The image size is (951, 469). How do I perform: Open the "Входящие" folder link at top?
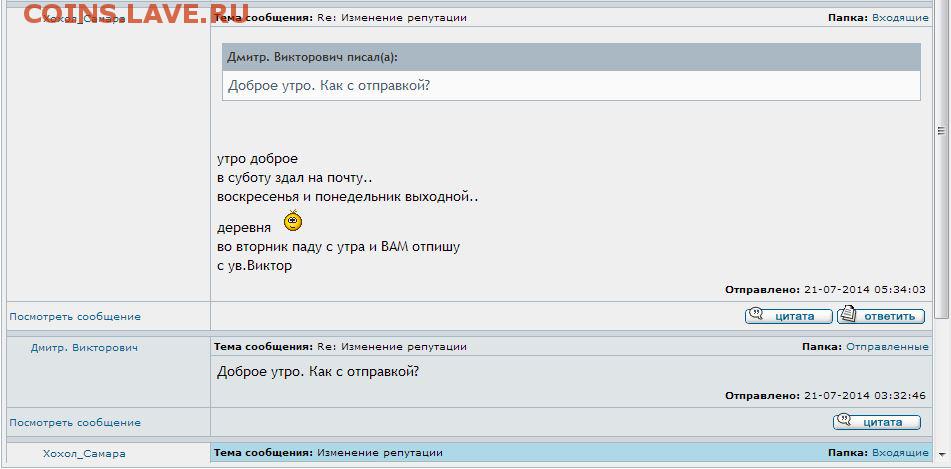(x=900, y=18)
